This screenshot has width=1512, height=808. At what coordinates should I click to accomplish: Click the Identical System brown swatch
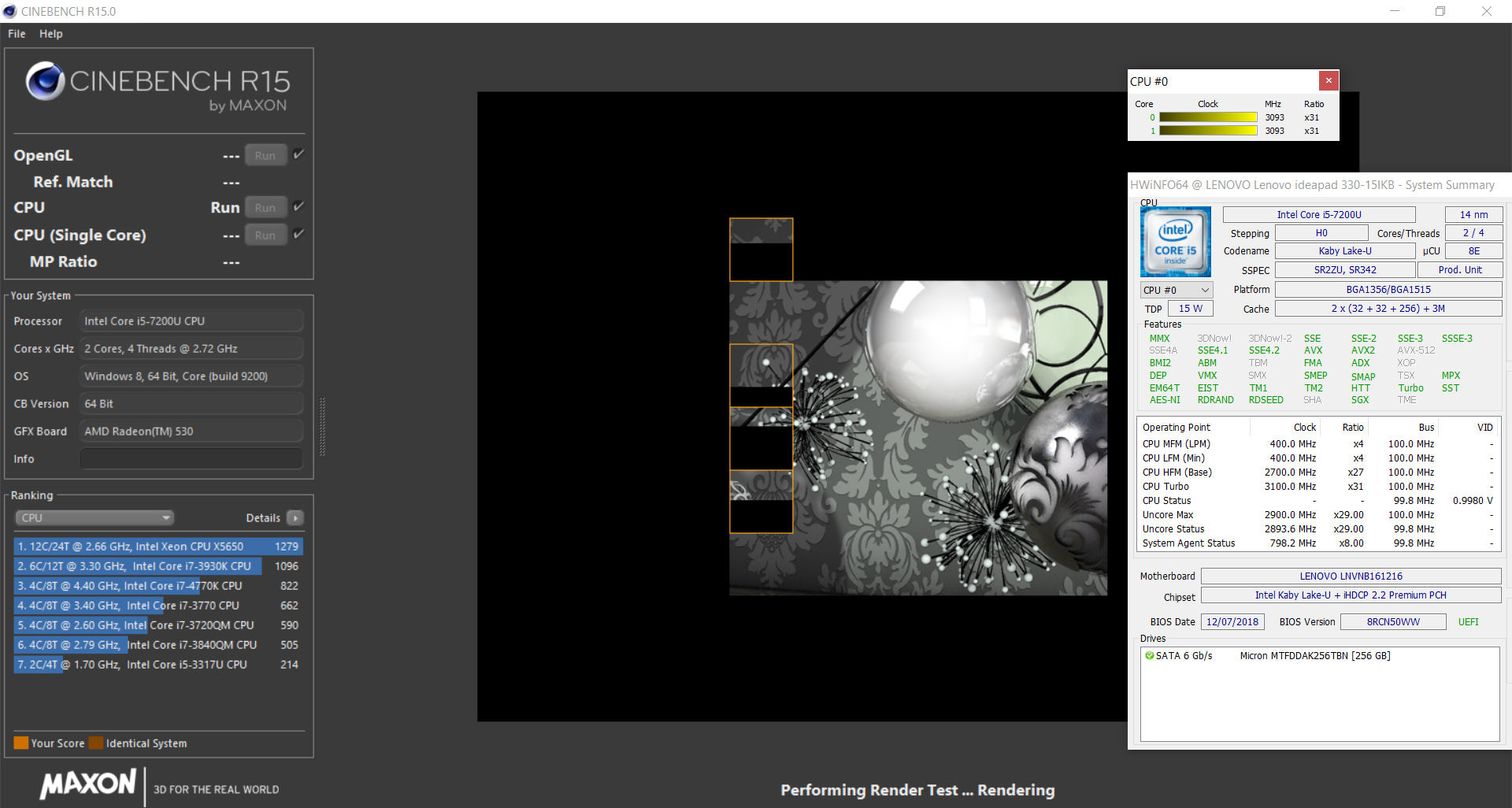pyautogui.click(x=96, y=743)
